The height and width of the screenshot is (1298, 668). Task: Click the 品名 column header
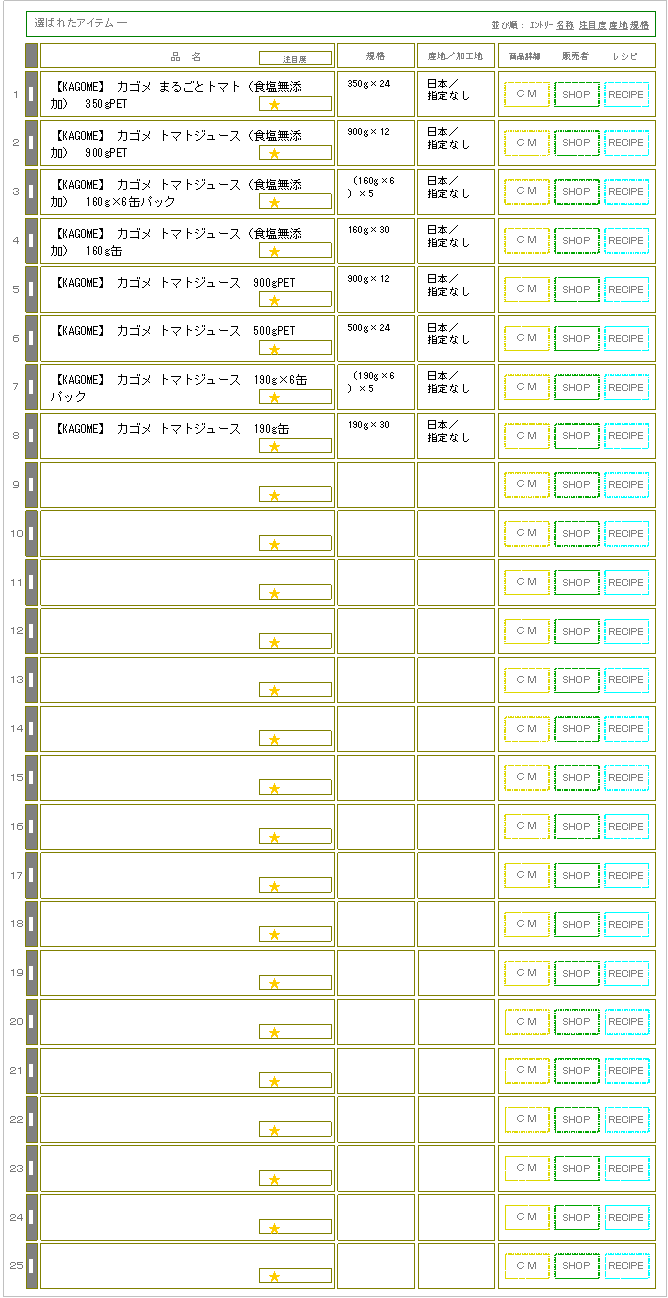pyautogui.click(x=186, y=57)
